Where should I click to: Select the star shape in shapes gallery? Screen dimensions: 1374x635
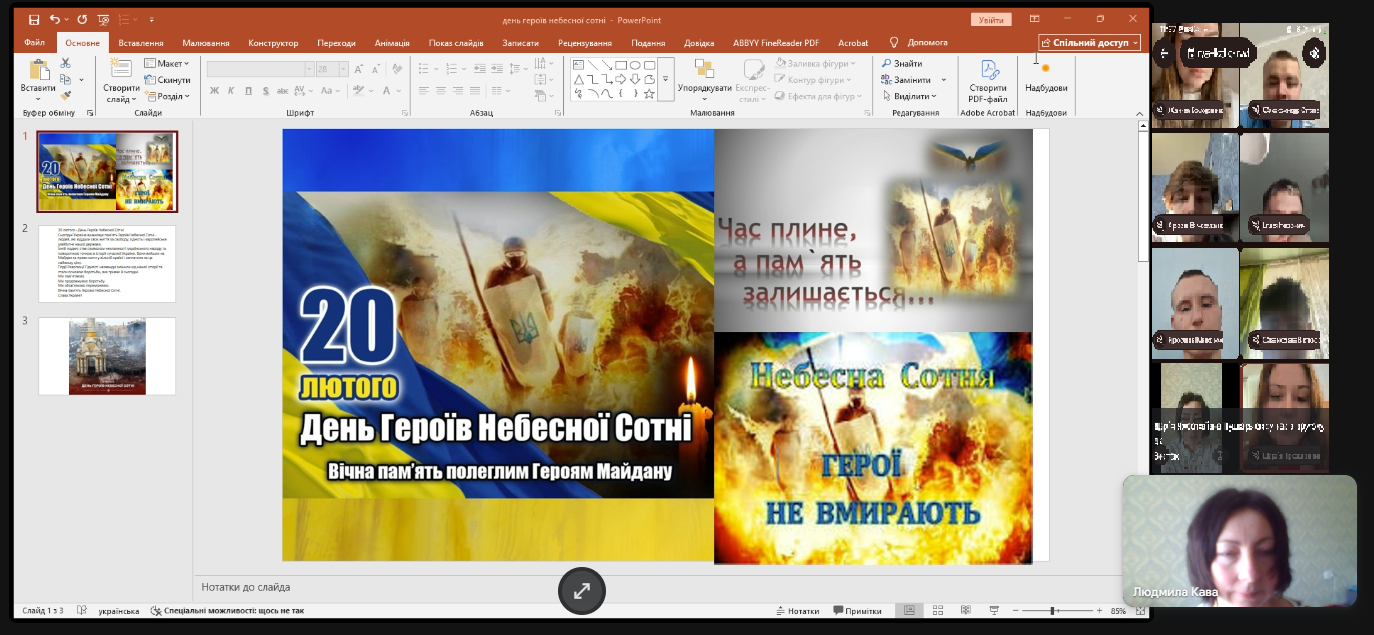(x=649, y=94)
